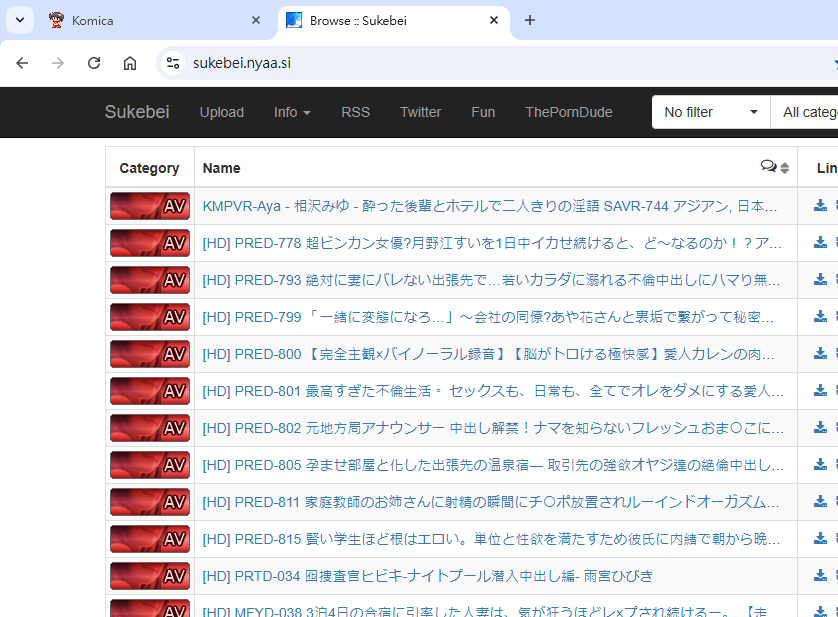Image resolution: width=838 pixels, height=617 pixels.
Task: Go back to the previous page
Action: (22, 63)
